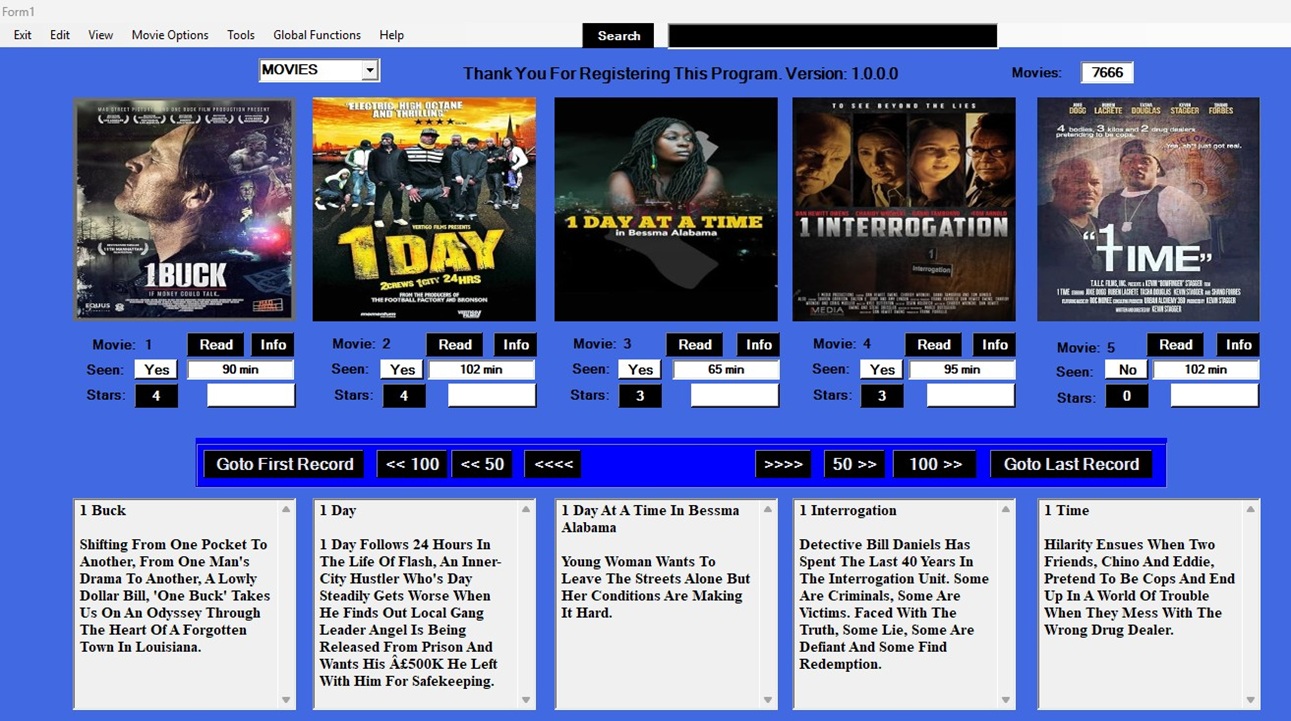Click the 95 min runtime field
Image resolution: width=1291 pixels, height=721 pixels.
(x=962, y=370)
